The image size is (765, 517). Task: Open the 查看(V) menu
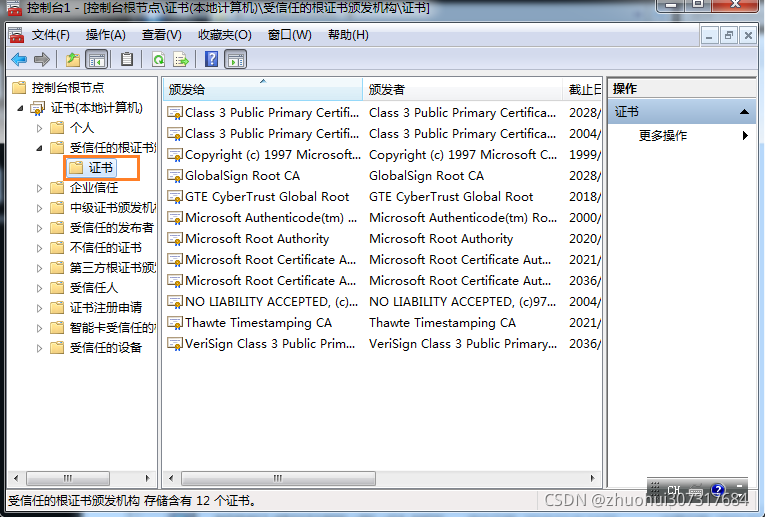coord(162,35)
